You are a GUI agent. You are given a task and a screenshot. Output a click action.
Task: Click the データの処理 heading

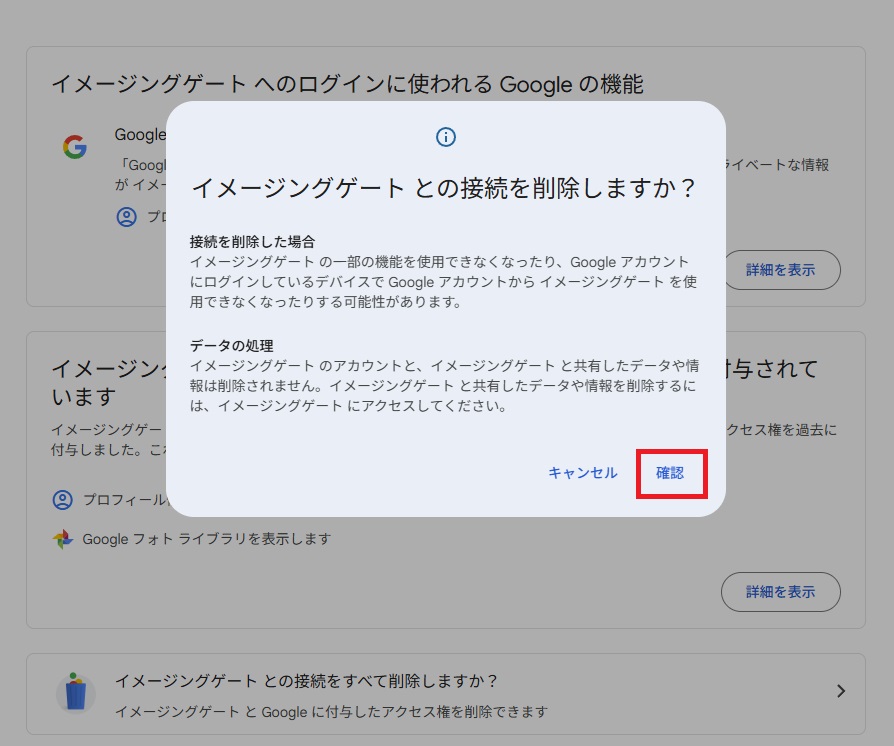point(231,346)
